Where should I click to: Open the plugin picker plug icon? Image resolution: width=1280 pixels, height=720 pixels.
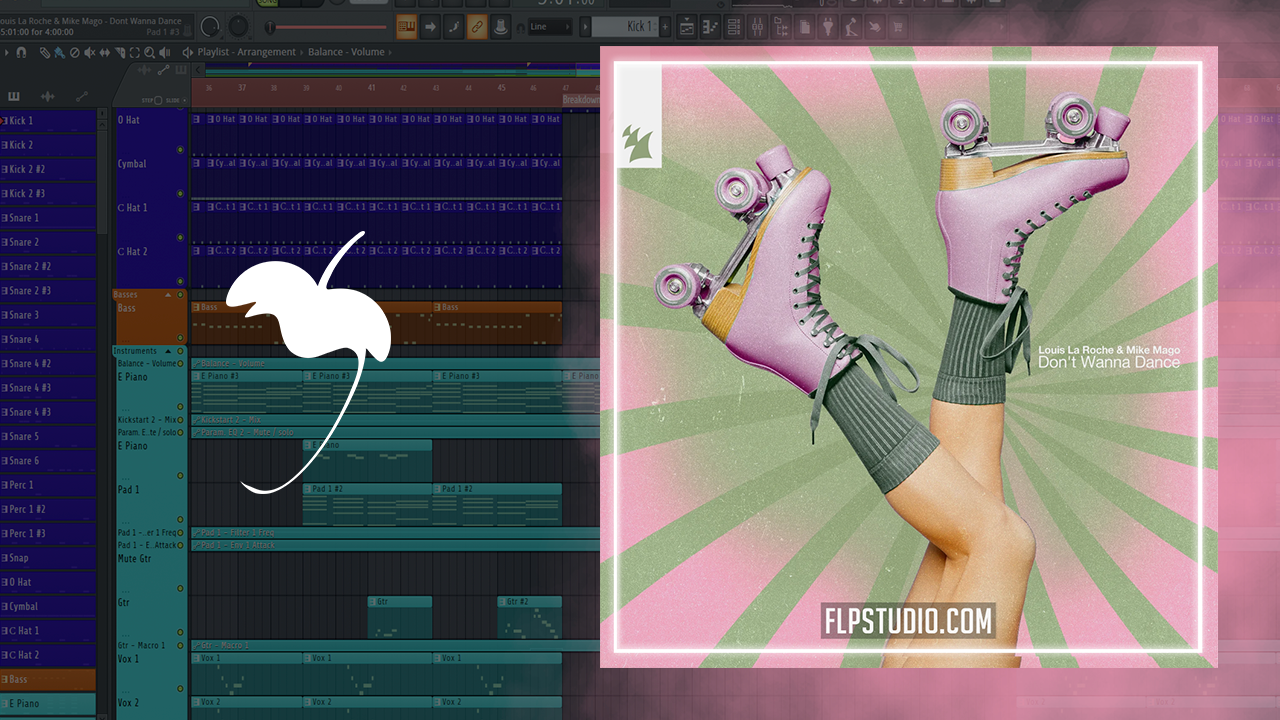[827, 26]
